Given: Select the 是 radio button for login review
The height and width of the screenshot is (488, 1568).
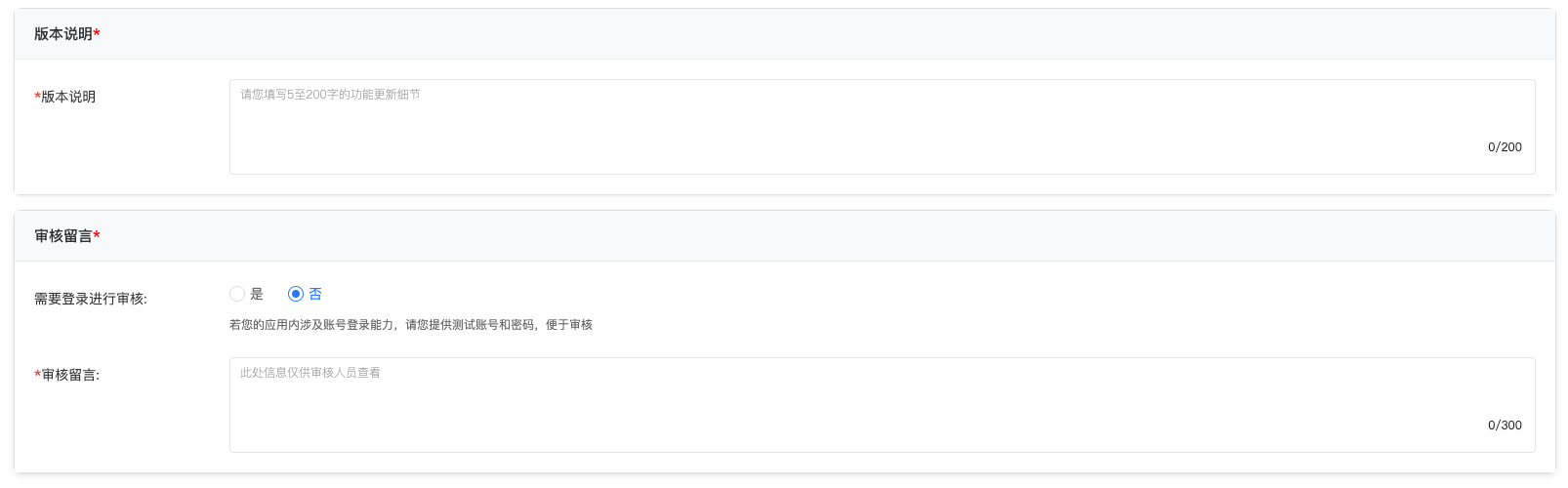Looking at the screenshot, I should 237,294.
